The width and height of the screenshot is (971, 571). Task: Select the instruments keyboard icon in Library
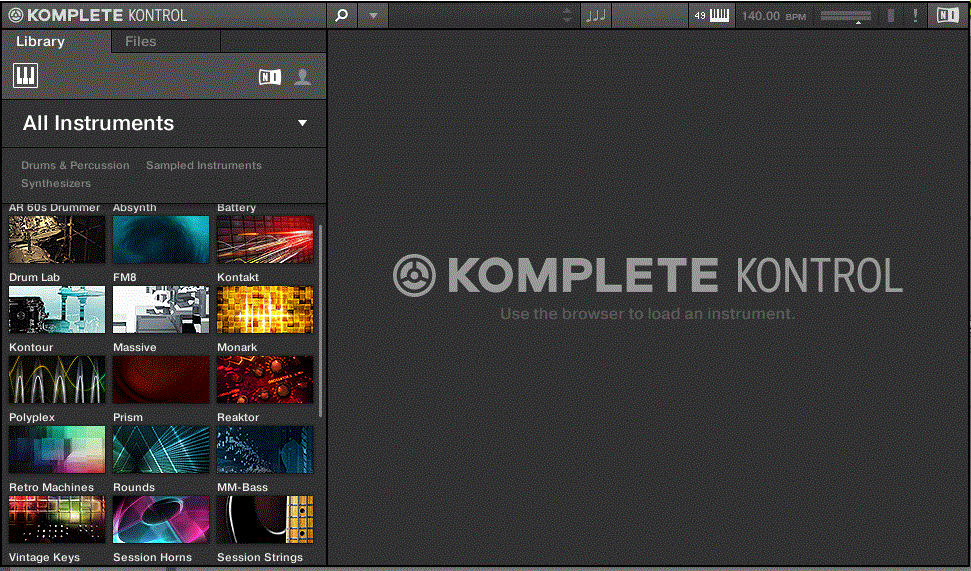pos(25,76)
